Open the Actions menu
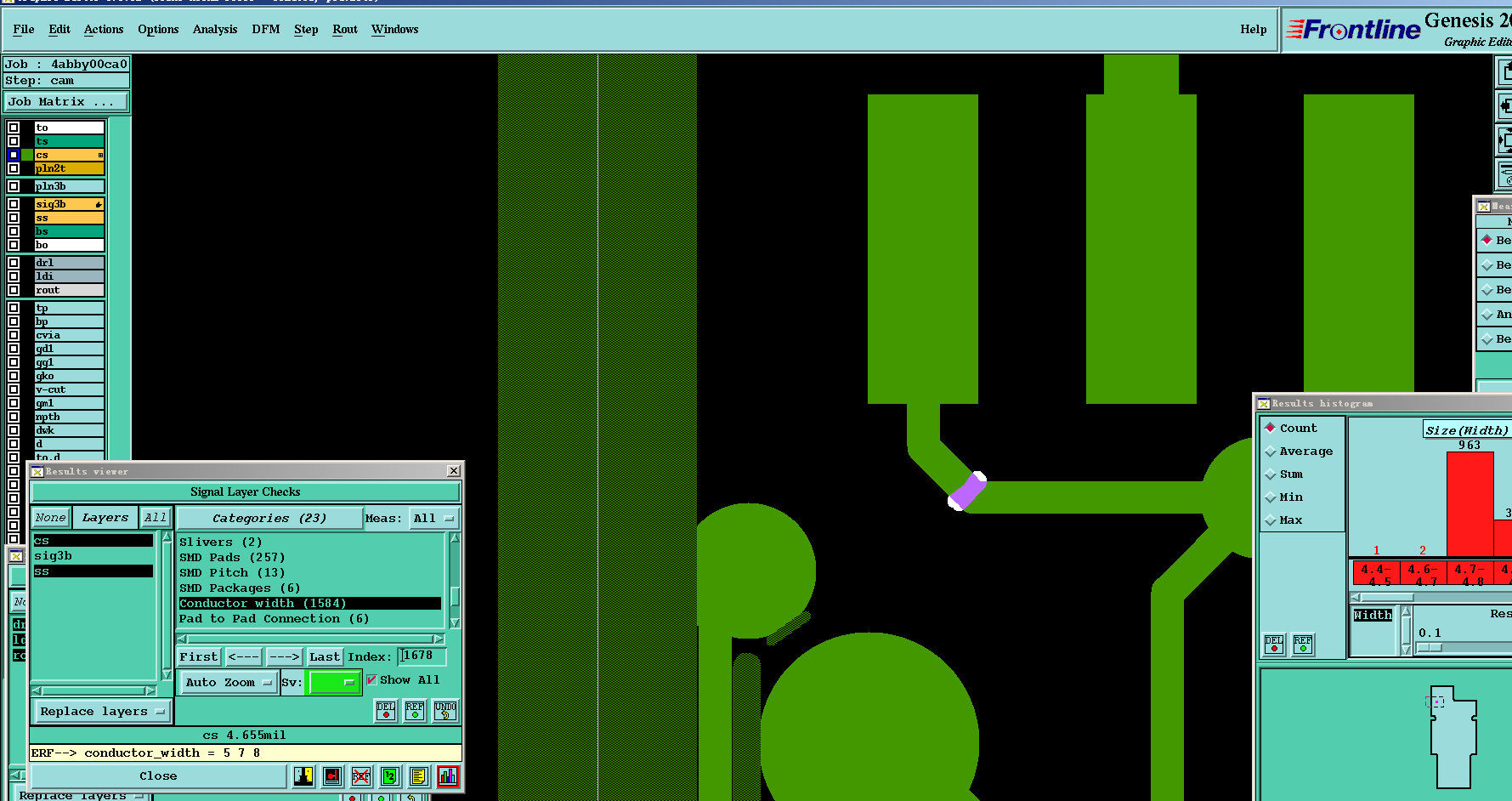This screenshot has width=1512, height=801. (x=104, y=29)
